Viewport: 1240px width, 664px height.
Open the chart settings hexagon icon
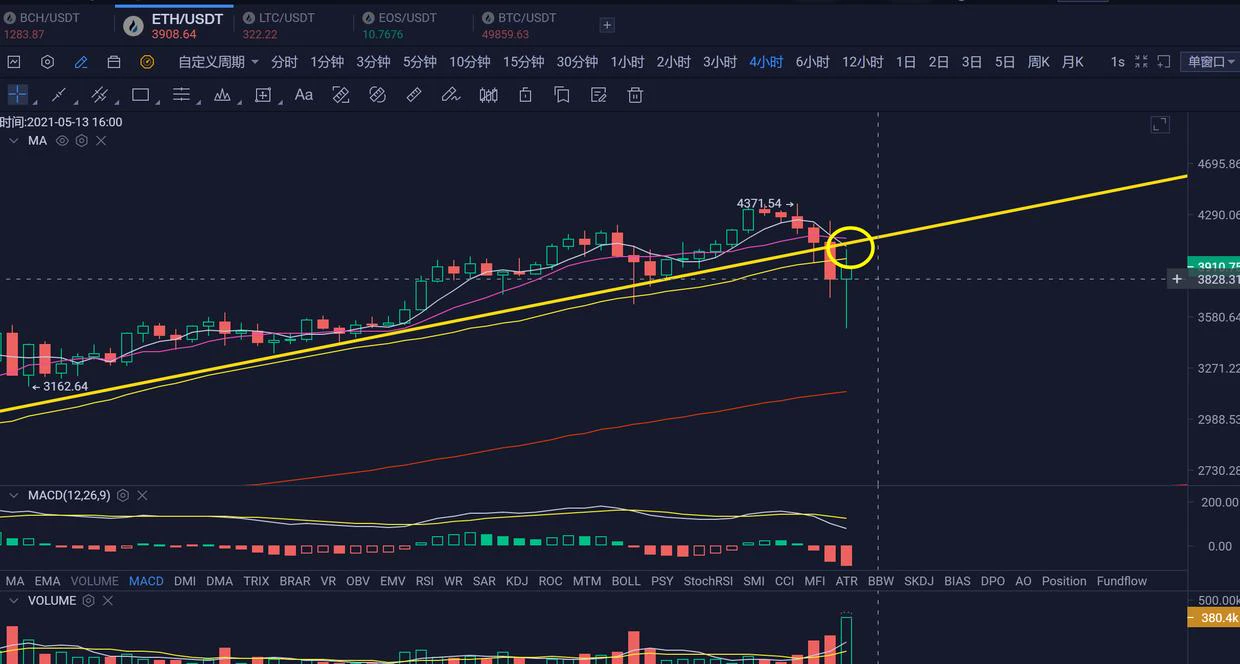tap(47, 62)
